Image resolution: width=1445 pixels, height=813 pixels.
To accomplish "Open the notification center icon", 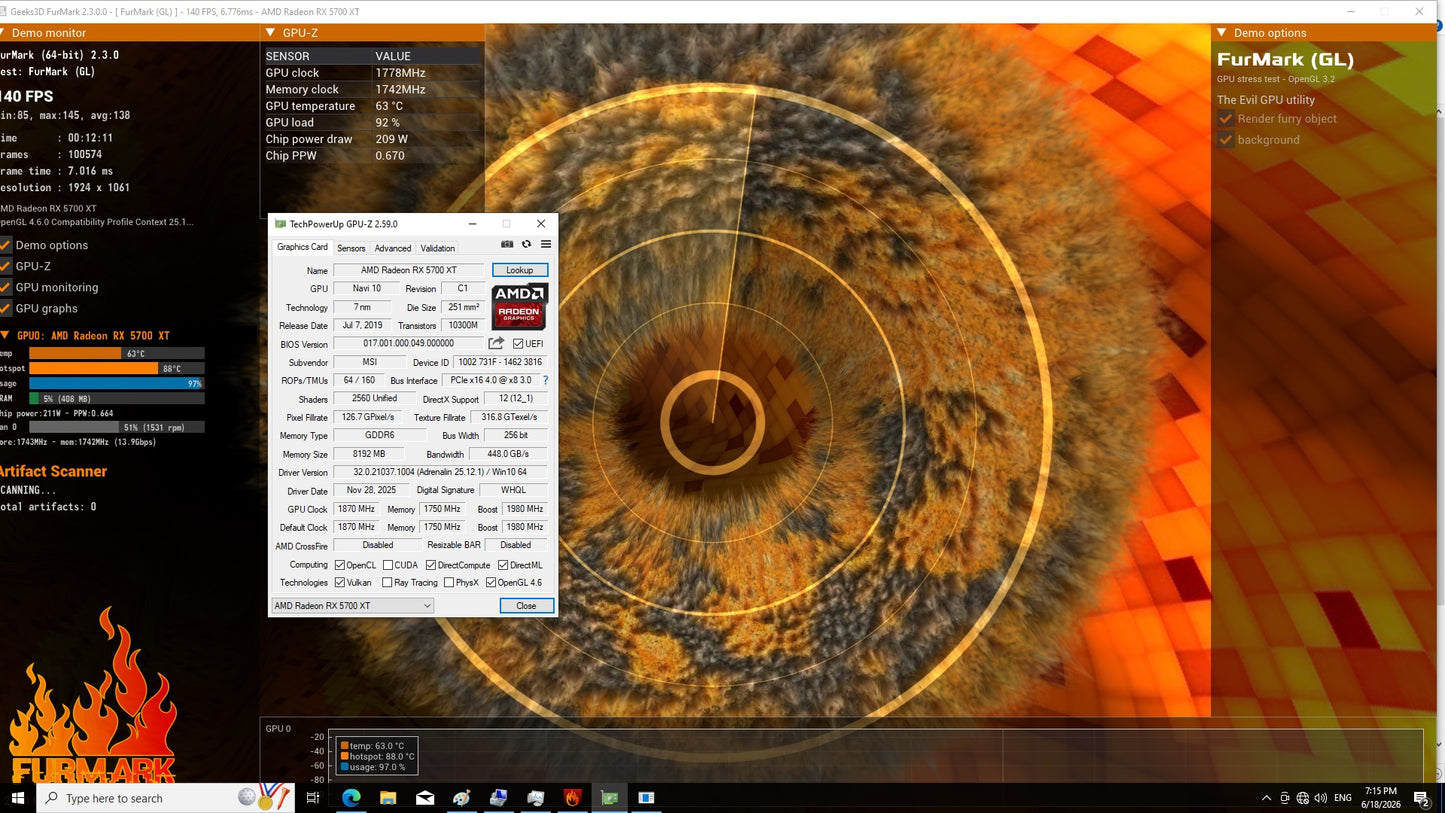I will [x=1421, y=798].
